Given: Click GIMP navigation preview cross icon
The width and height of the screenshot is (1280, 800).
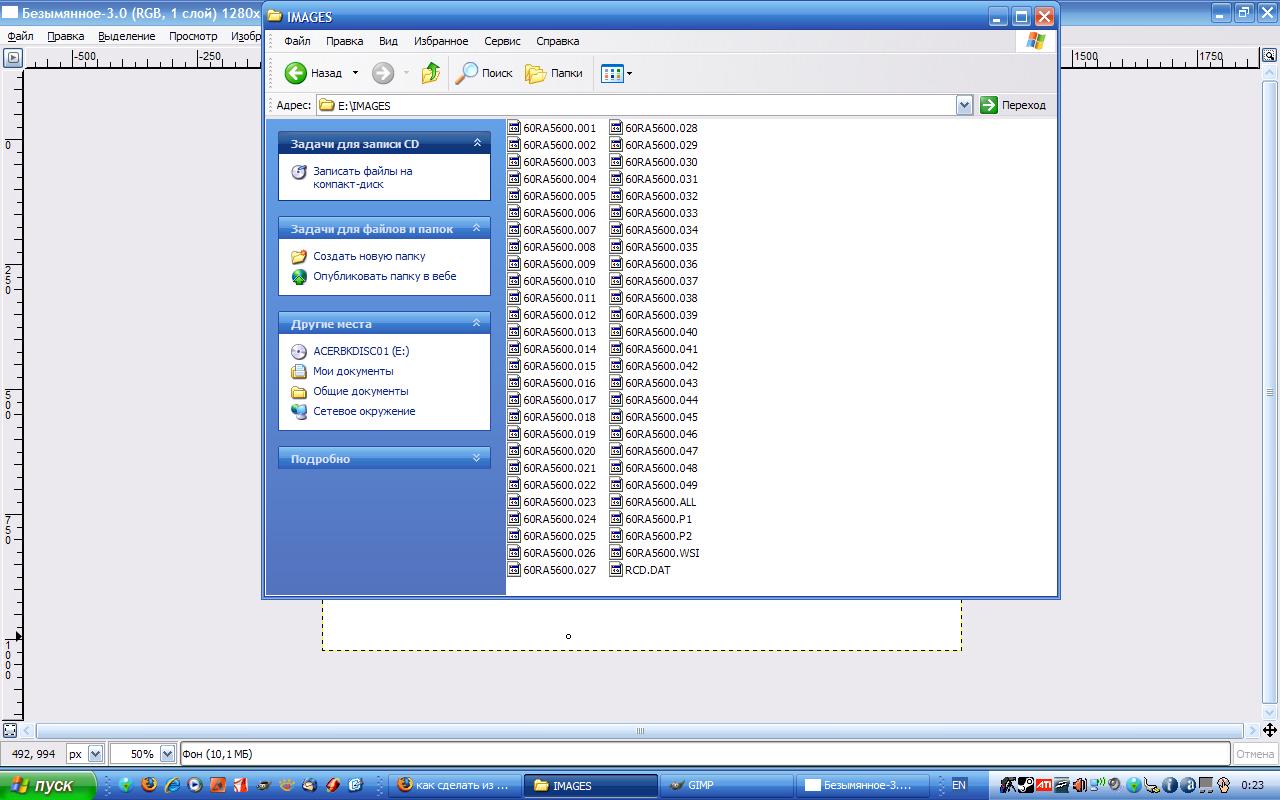Looking at the screenshot, I should pos(1270,731).
